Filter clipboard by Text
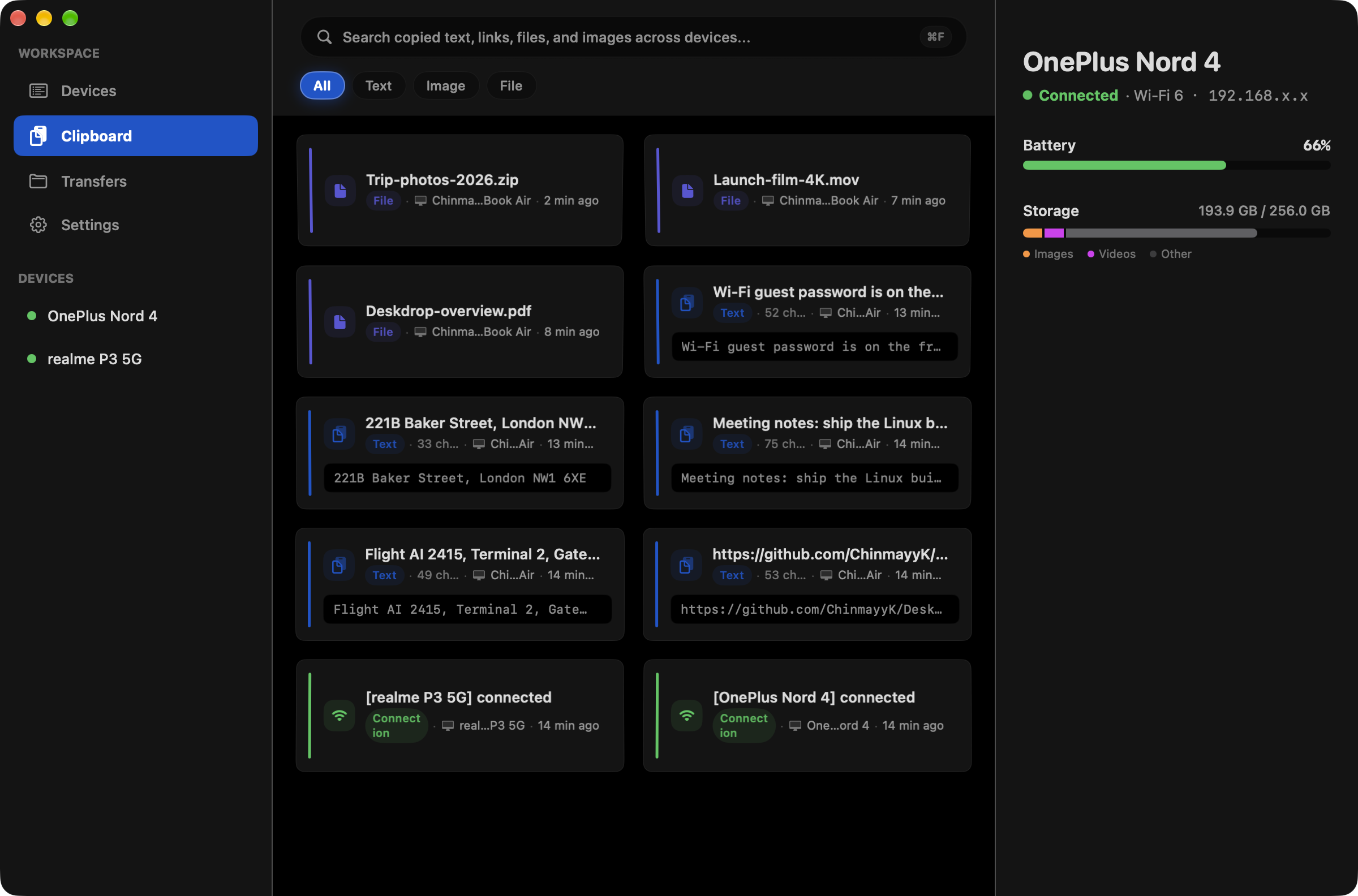The height and width of the screenshot is (896, 1358). tap(379, 86)
